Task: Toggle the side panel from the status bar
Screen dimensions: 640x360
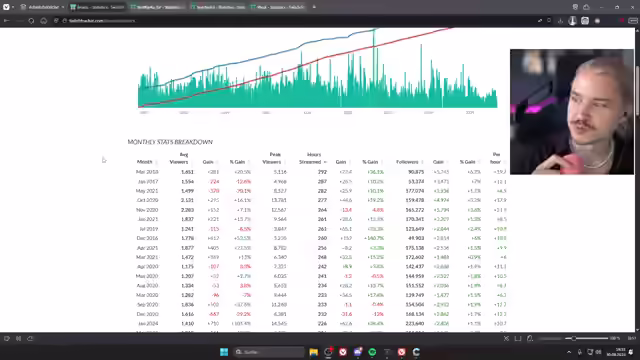Action: tap(7, 338)
